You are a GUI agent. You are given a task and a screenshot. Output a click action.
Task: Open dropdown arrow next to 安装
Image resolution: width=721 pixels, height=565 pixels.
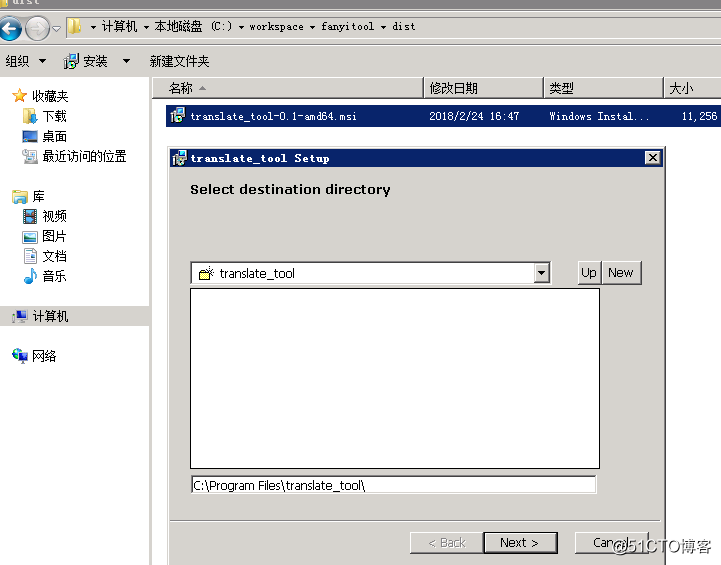click(126, 61)
